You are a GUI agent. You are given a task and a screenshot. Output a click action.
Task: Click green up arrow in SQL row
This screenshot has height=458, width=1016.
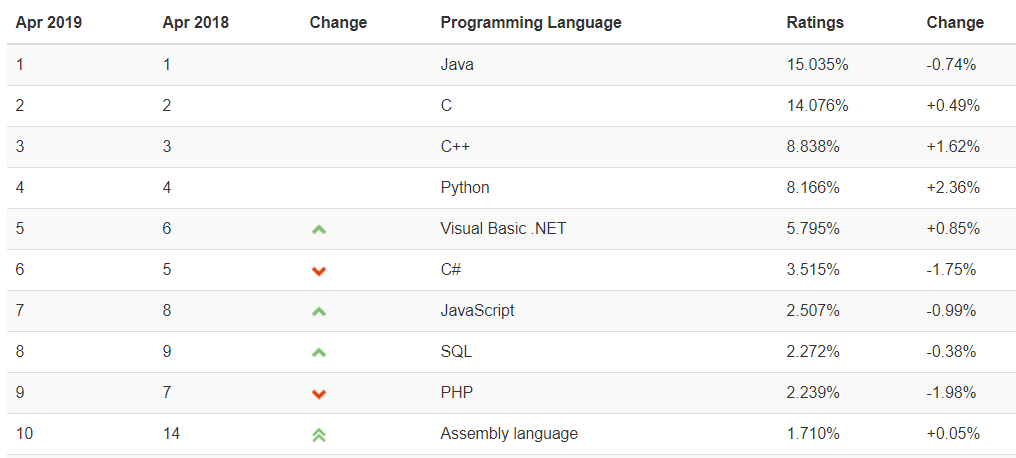coord(318,352)
